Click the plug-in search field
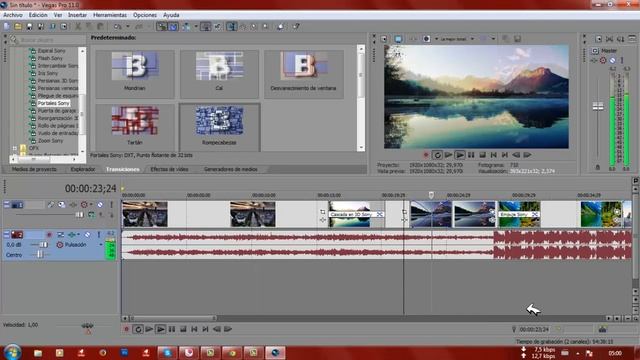 point(51,40)
